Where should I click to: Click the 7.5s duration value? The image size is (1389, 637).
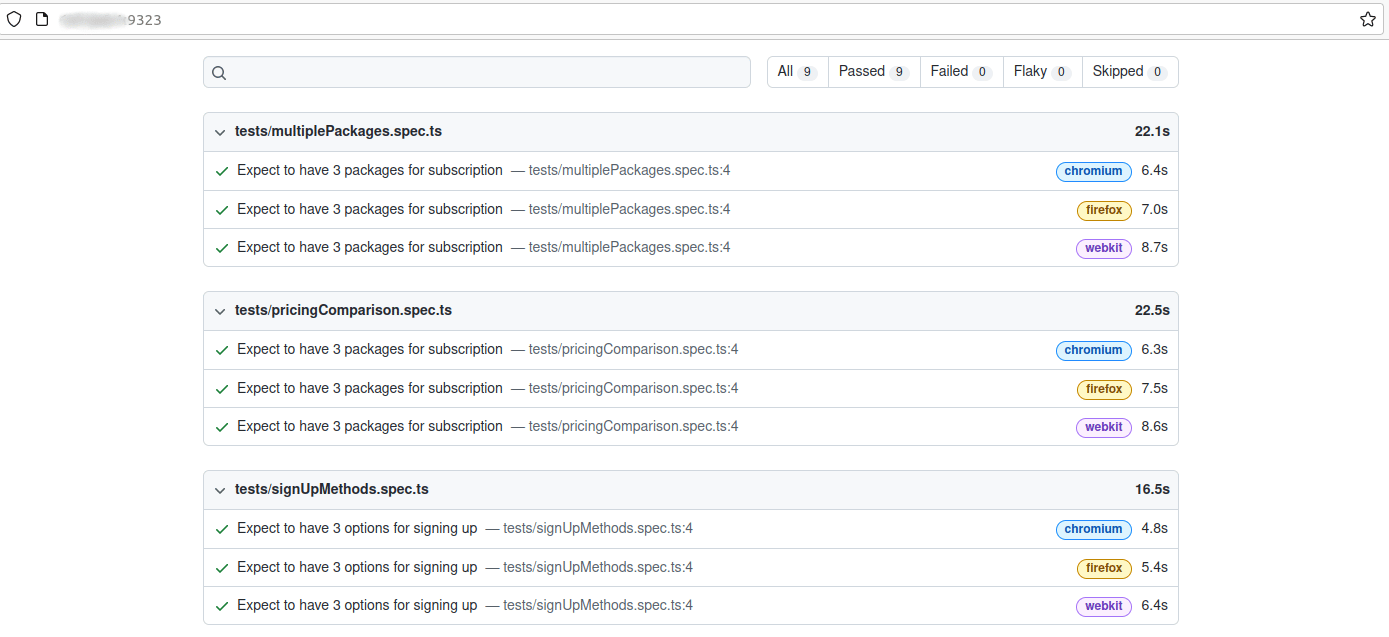tap(1155, 388)
